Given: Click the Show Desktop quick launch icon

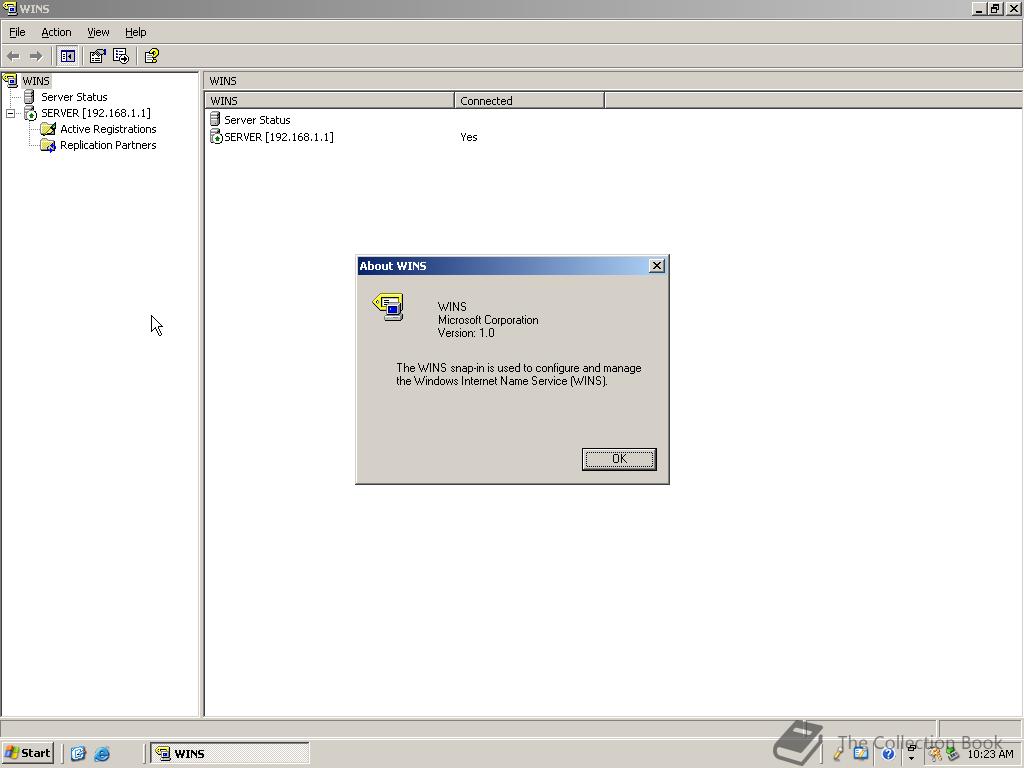Looking at the screenshot, I should click(x=78, y=753).
